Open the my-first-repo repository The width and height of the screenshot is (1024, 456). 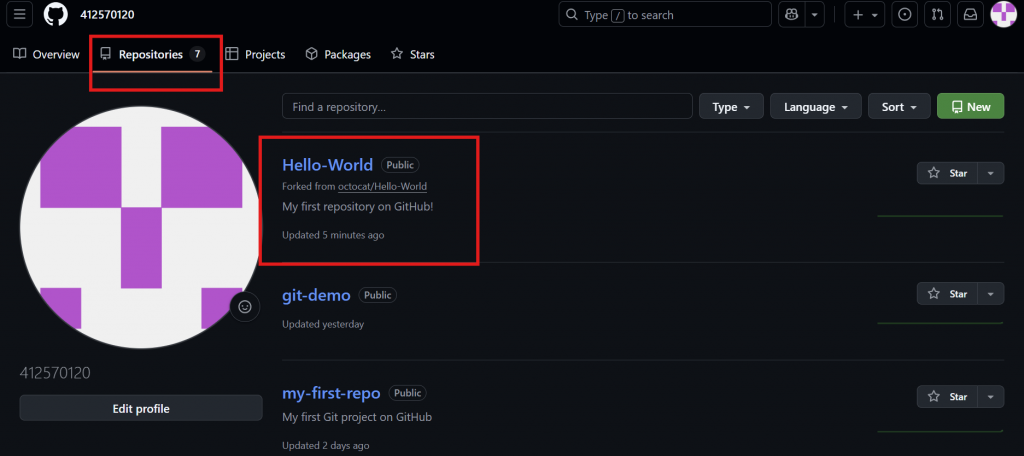[331, 393]
